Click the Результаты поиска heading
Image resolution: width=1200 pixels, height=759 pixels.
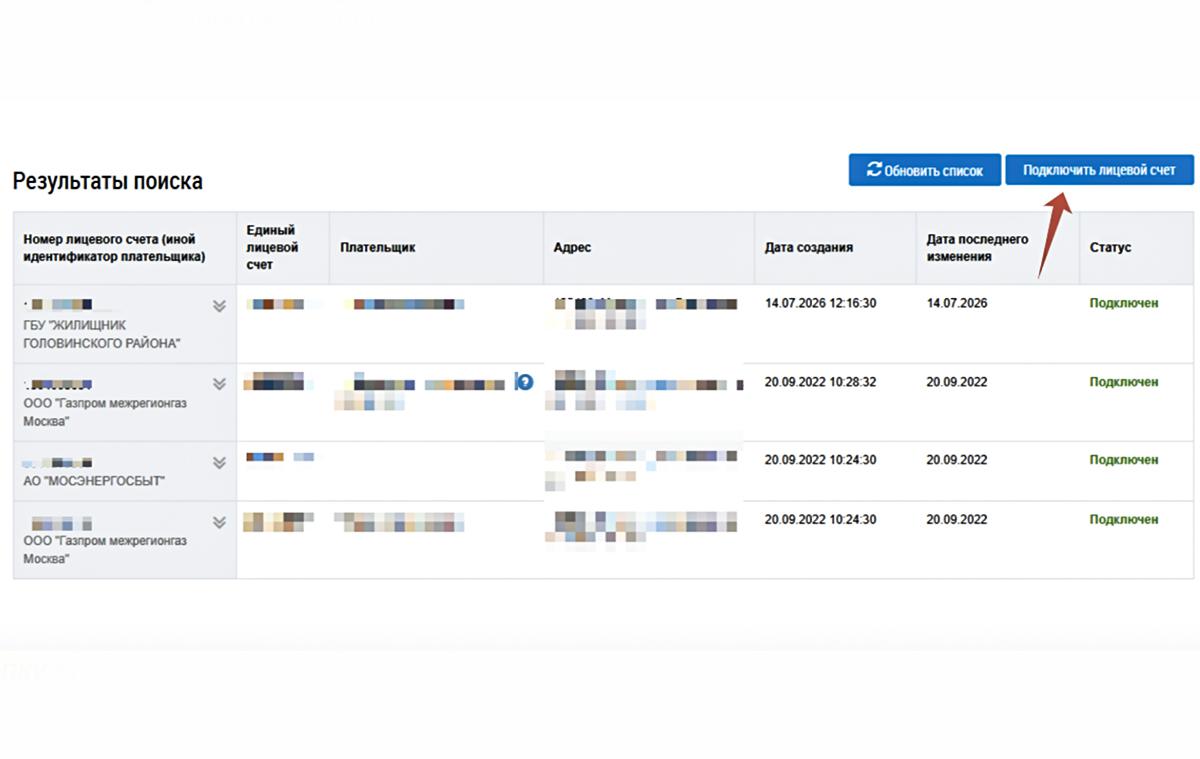108,181
